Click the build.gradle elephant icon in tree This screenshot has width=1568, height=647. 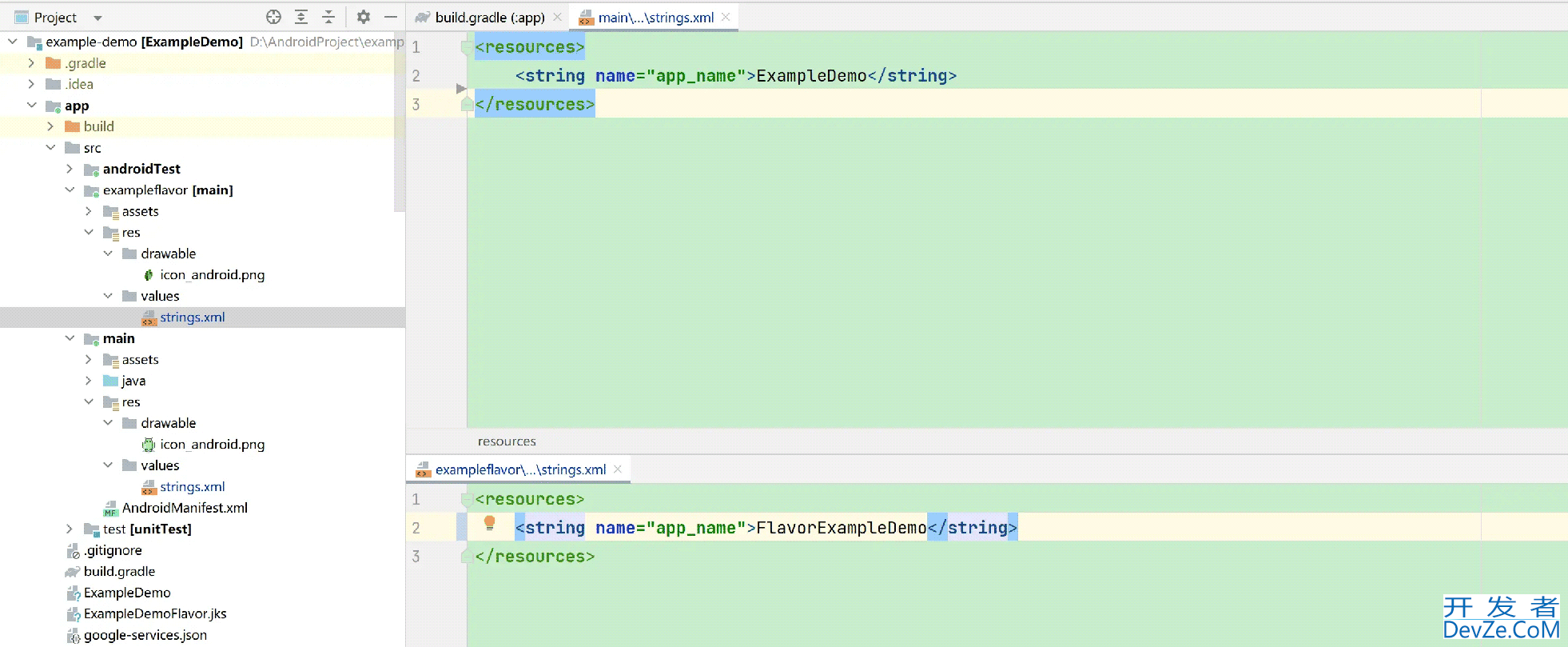click(73, 572)
